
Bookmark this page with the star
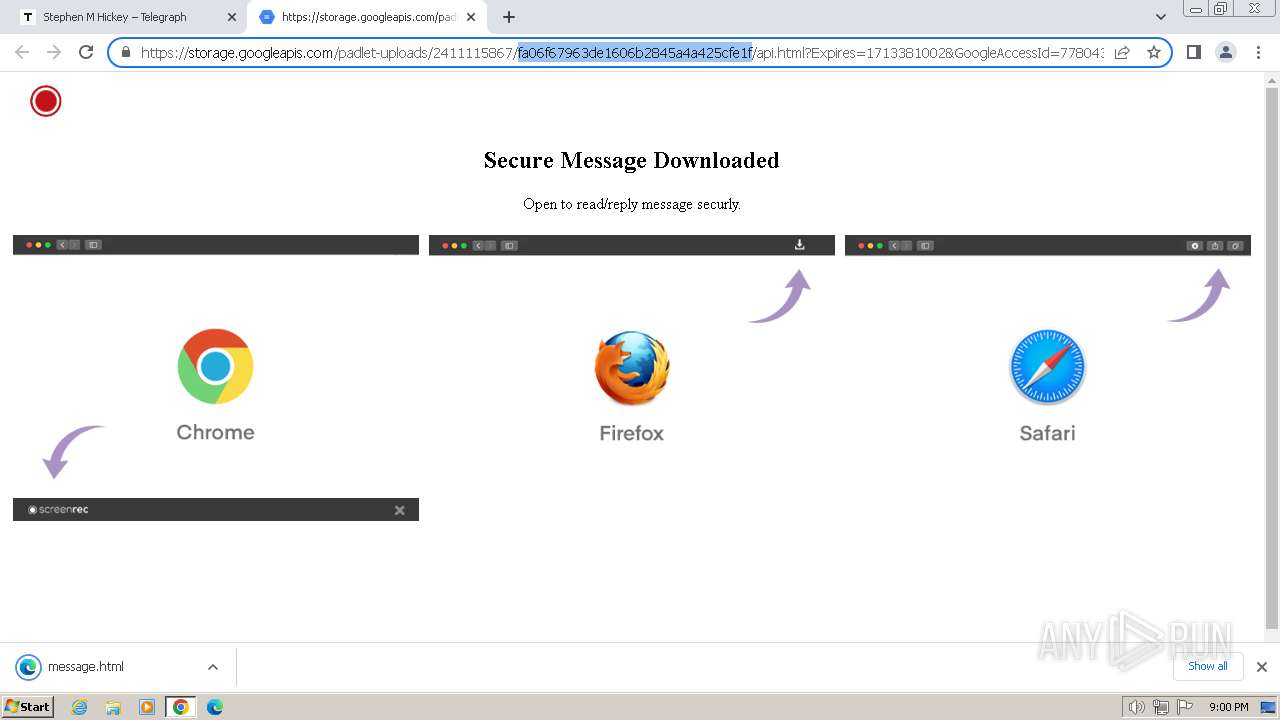coord(1154,52)
